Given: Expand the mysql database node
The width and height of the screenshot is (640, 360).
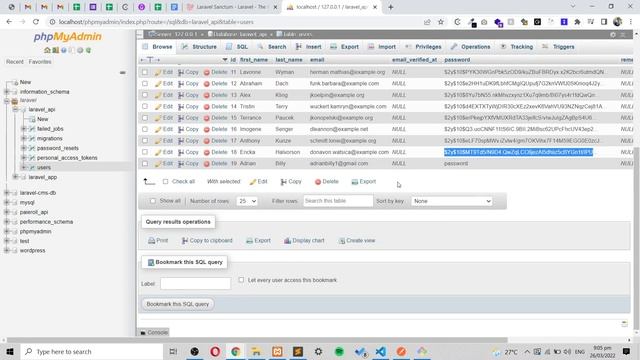Looking at the screenshot, I should (7, 202).
